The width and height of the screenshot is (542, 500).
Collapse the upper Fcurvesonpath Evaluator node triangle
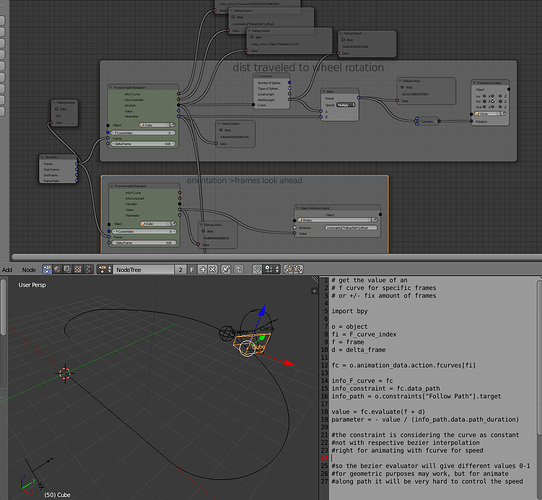(x=111, y=87)
